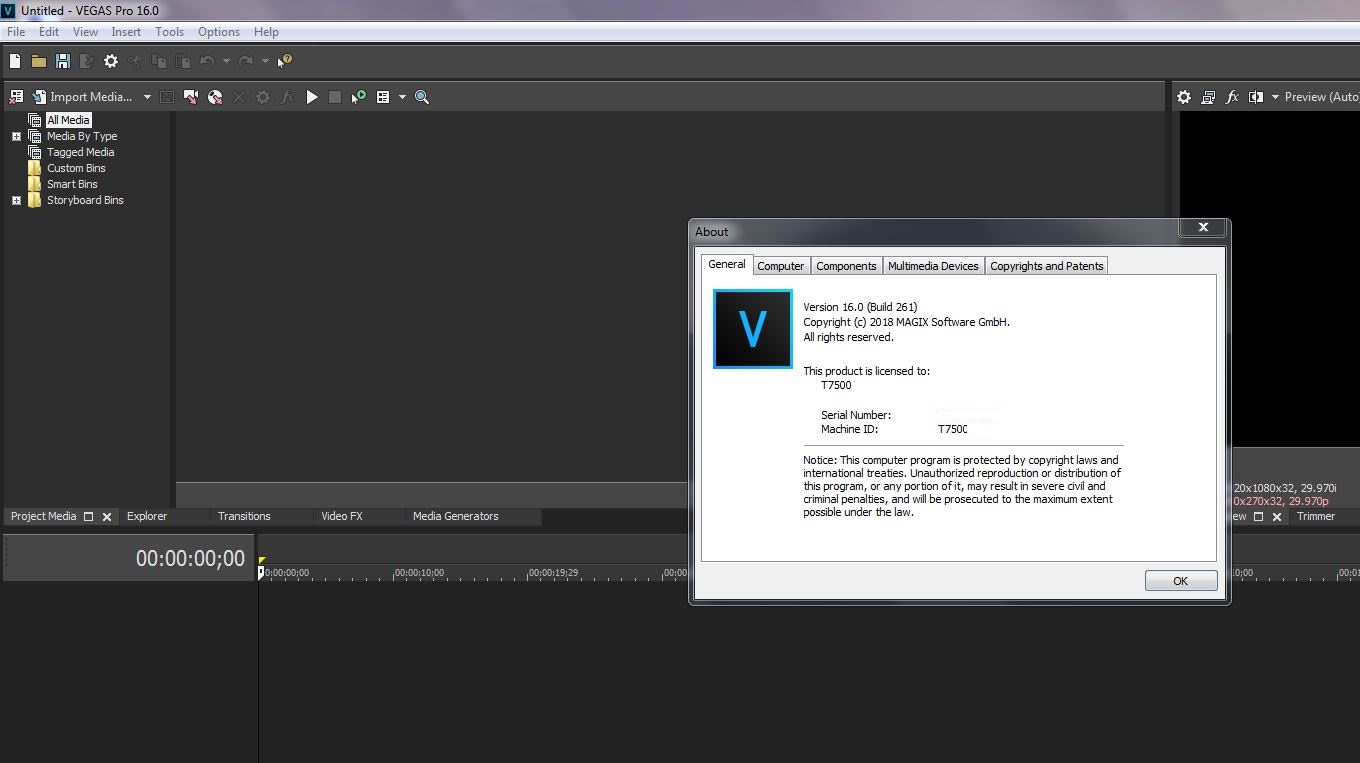Click the Redo arrow icon
The image size is (1360, 763).
click(246, 61)
